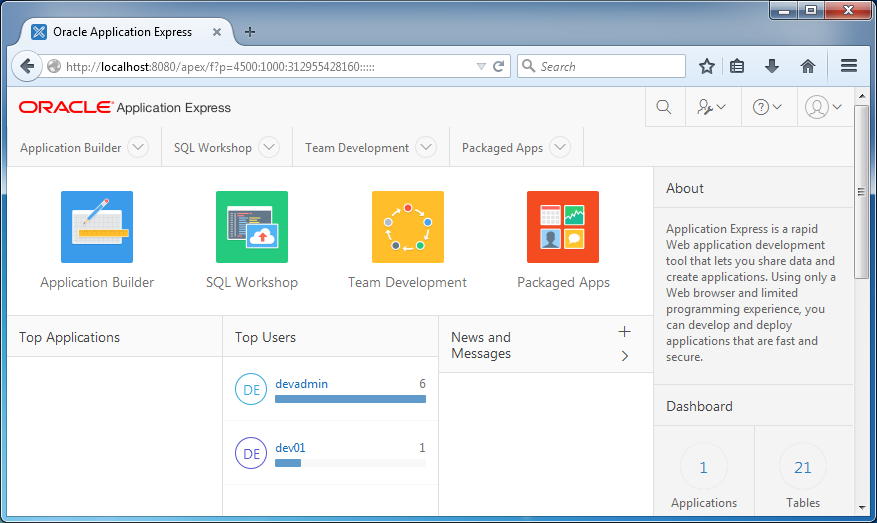Reload the page with refresh icon
The width and height of the screenshot is (877, 523).
(x=498, y=67)
